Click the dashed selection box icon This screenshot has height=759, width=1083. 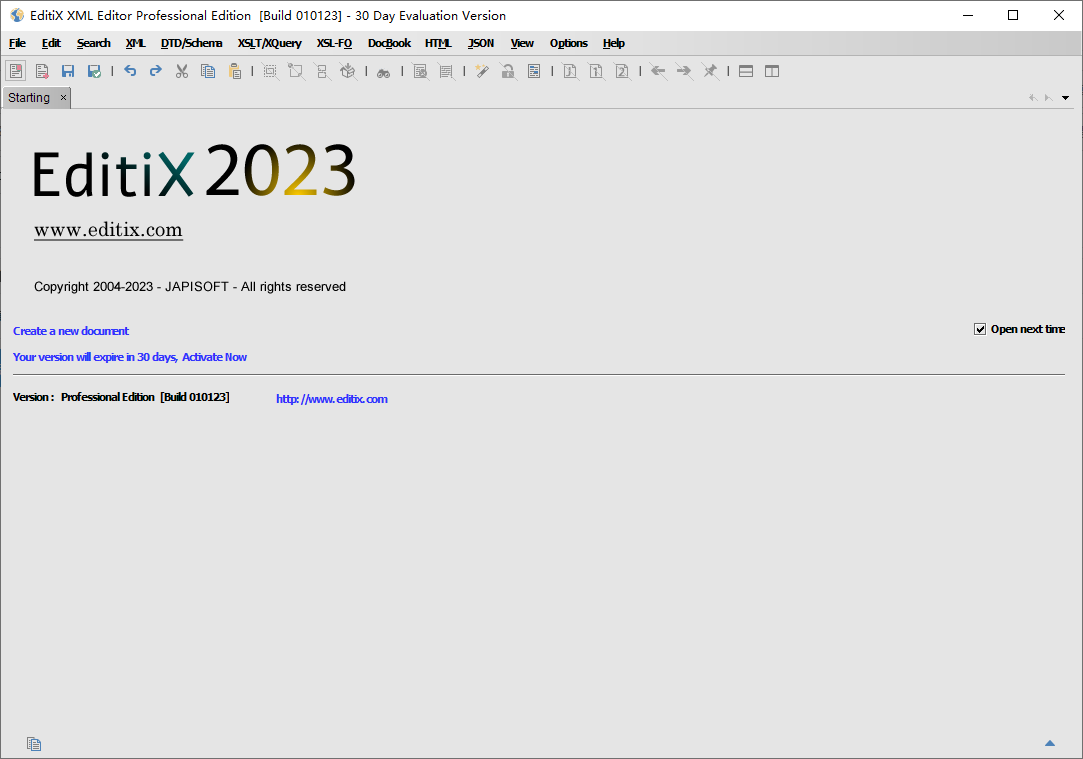pos(270,71)
